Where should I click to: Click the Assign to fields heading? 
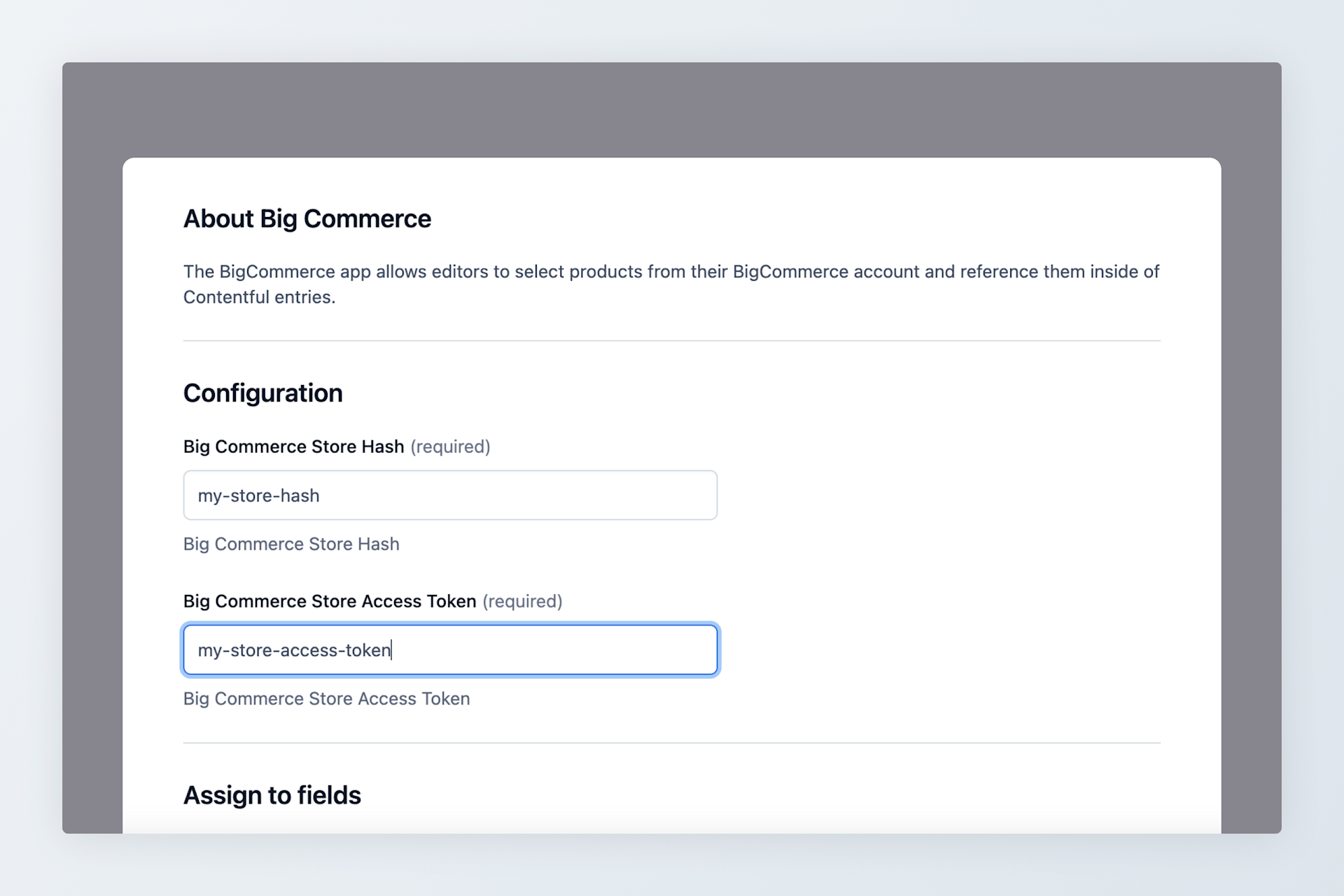click(272, 795)
